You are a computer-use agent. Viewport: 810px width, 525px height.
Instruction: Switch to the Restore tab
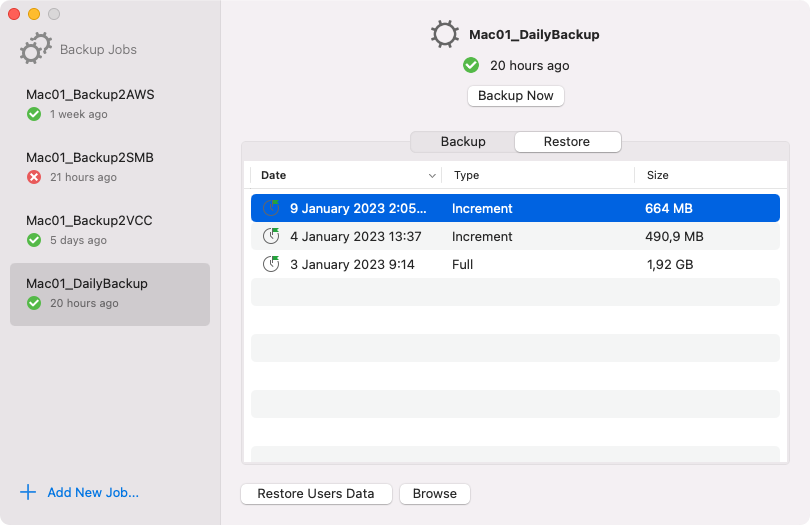coord(567,142)
